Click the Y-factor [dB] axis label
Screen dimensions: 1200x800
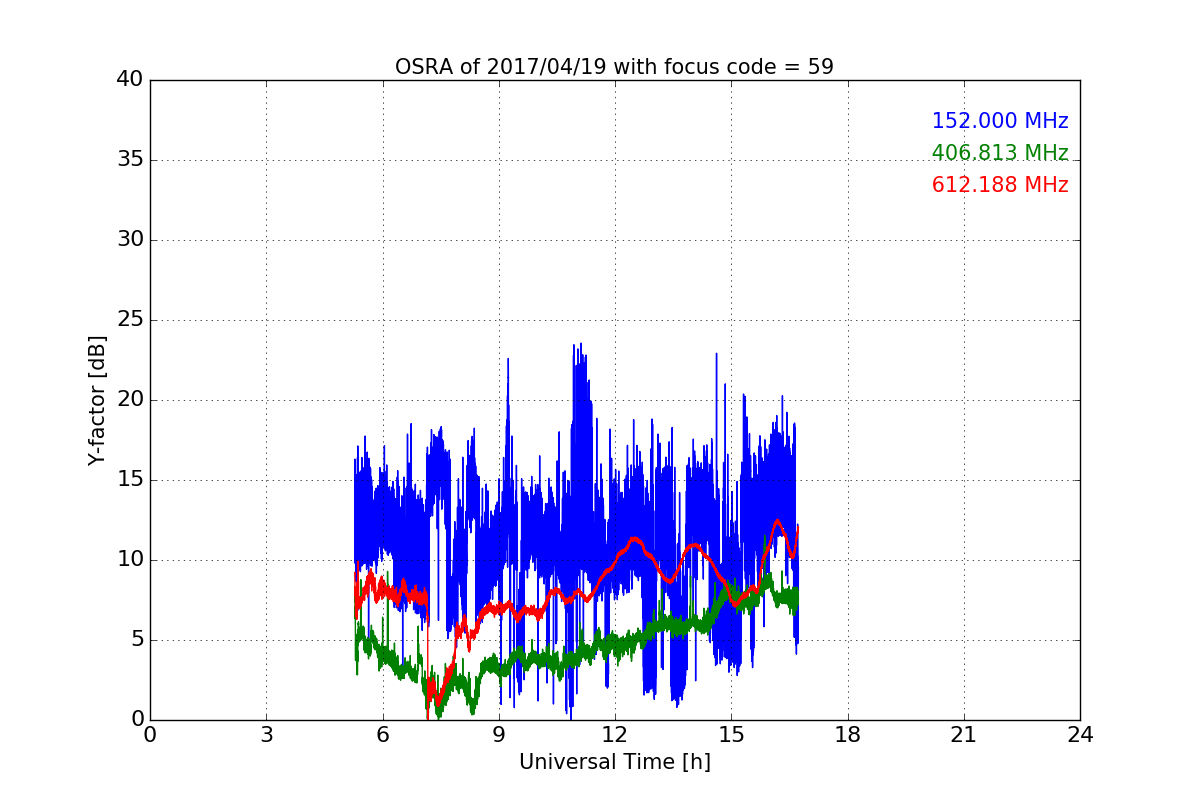(97, 400)
